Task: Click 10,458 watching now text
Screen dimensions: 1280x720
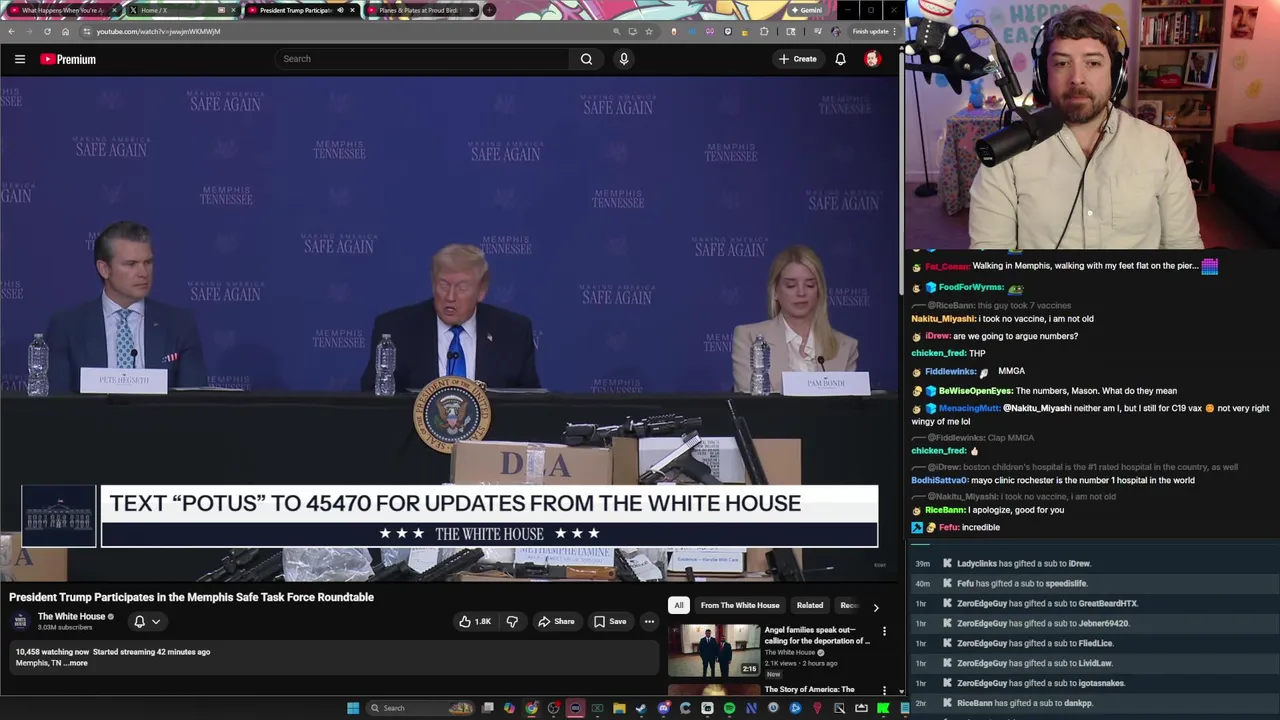Action: click(x=52, y=652)
